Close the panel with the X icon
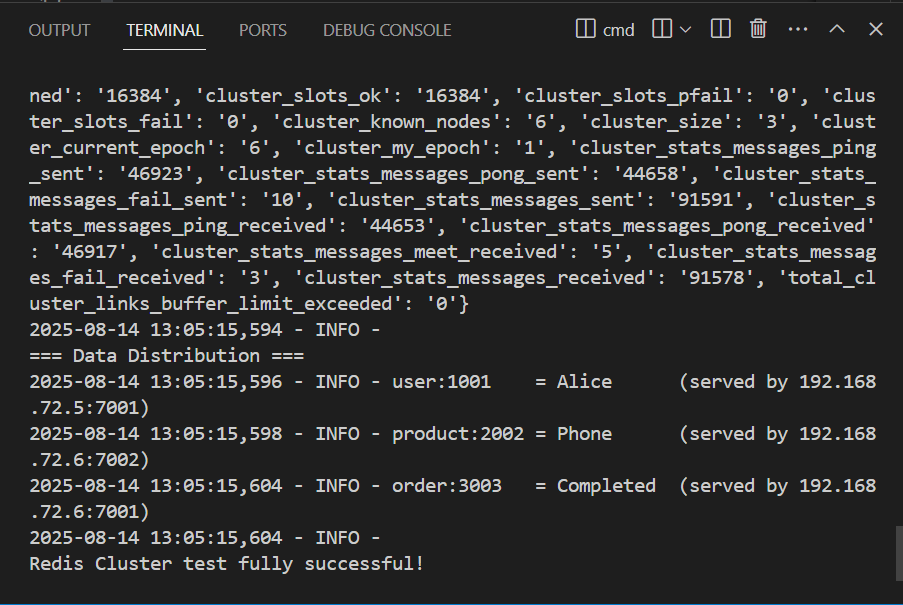Screen dimensions: 903x605 point(875,29)
